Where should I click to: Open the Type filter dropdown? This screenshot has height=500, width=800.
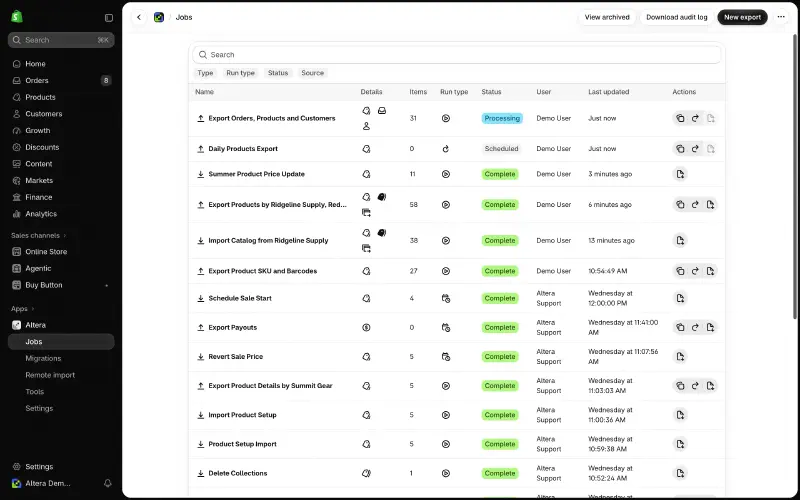pos(205,73)
